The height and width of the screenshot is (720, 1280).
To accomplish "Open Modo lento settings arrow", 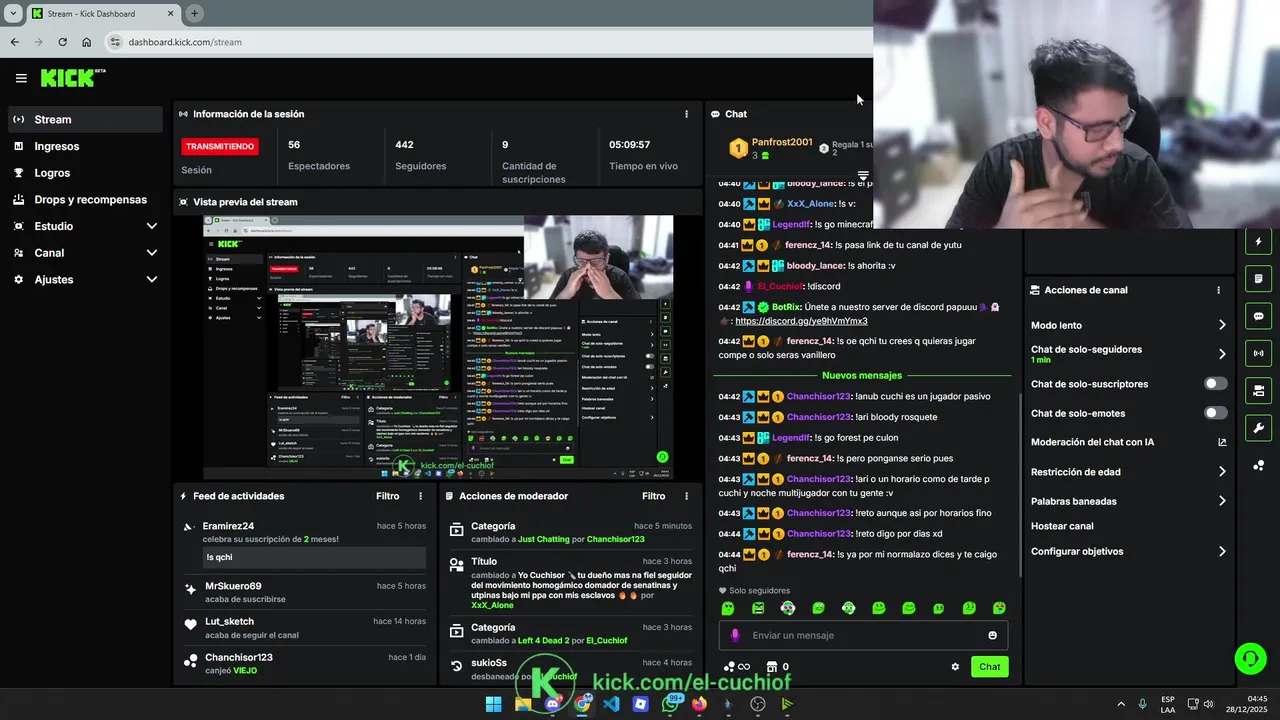I will click(1222, 325).
